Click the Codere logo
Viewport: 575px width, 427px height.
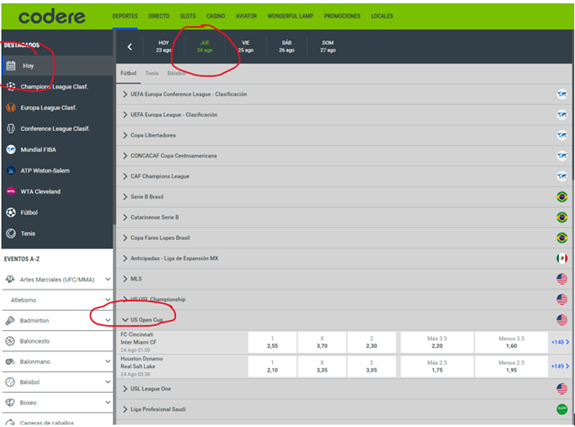(52, 17)
